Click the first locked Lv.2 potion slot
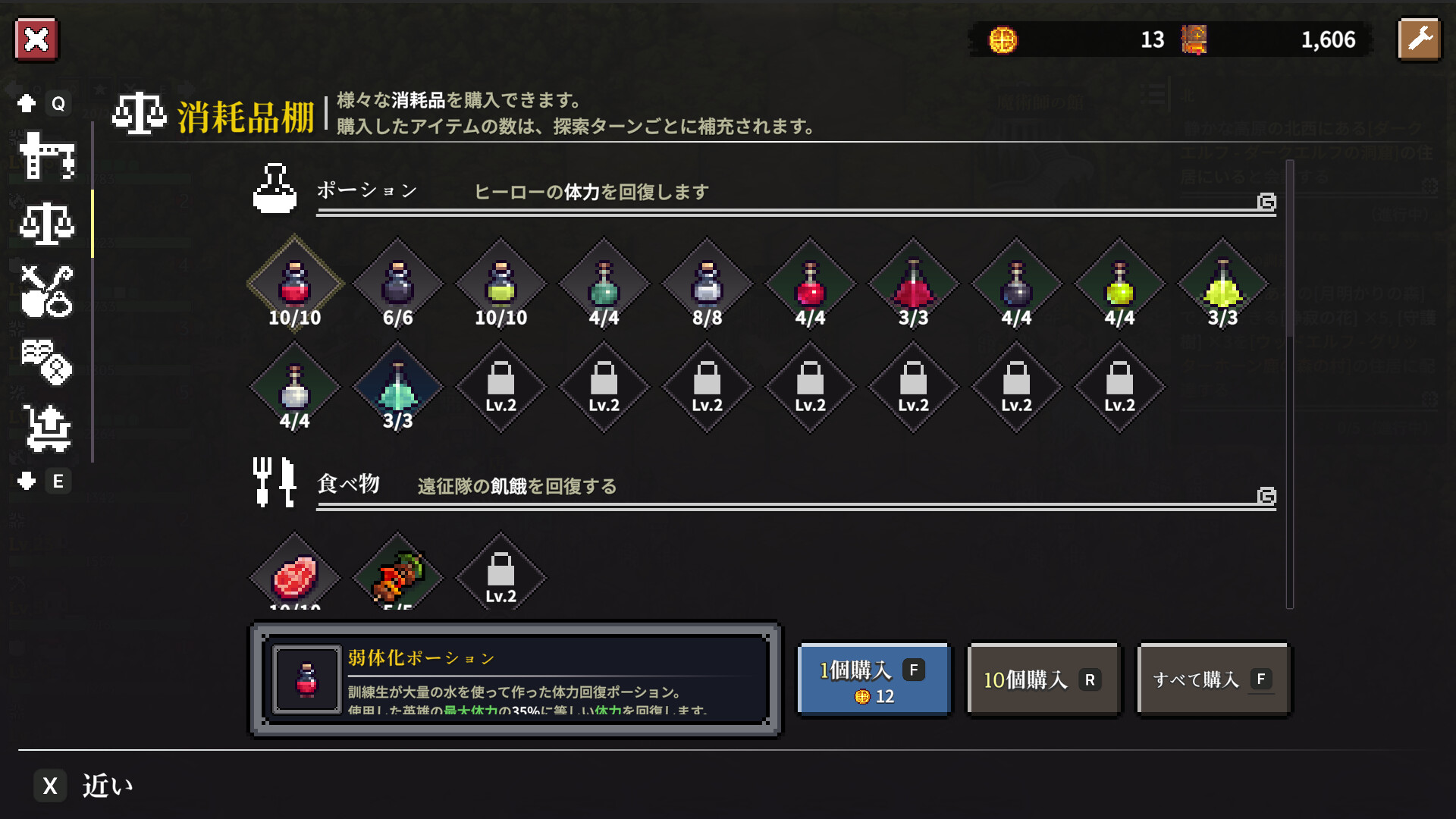 501,387
